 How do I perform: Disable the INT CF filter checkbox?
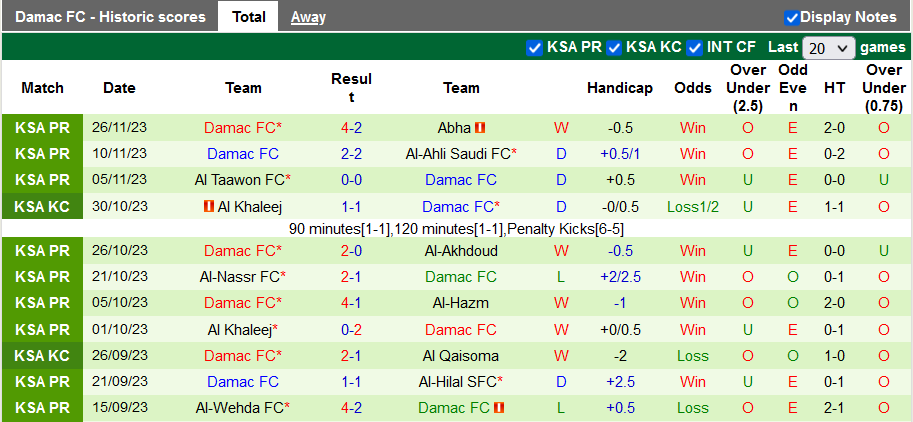(x=694, y=47)
